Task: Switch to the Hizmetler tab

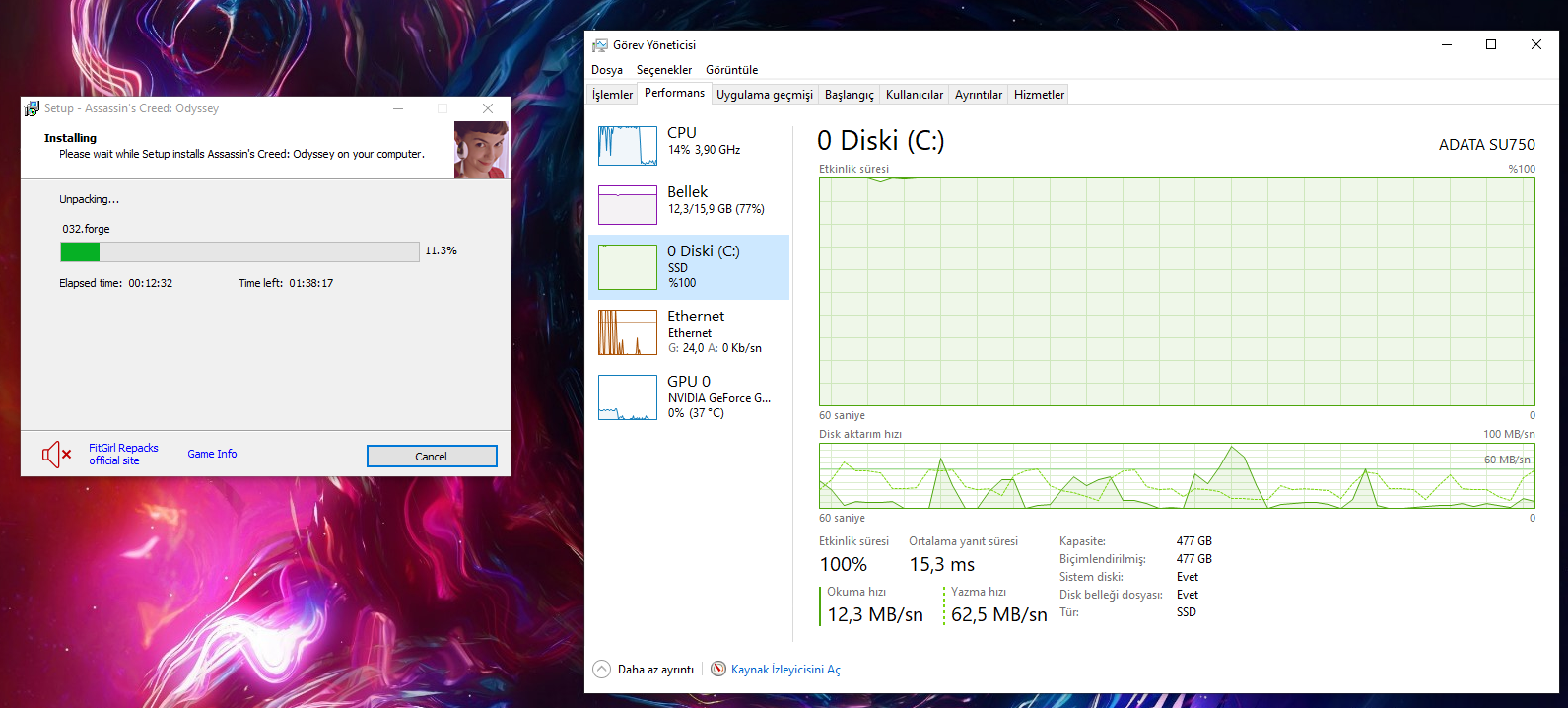Action: tap(1039, 95)
